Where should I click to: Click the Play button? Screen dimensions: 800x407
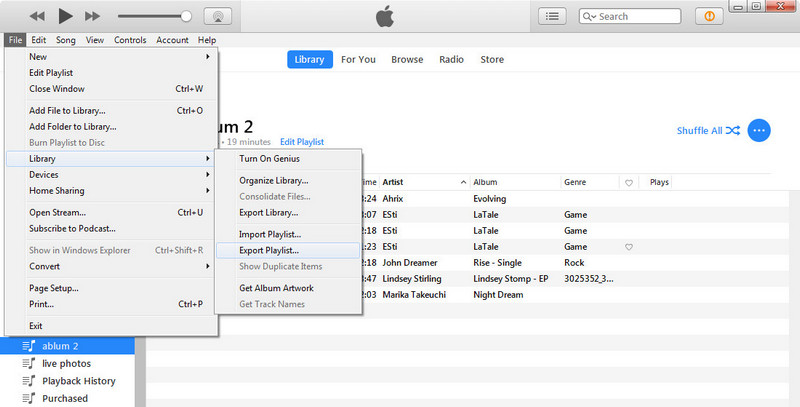[65, 16]
